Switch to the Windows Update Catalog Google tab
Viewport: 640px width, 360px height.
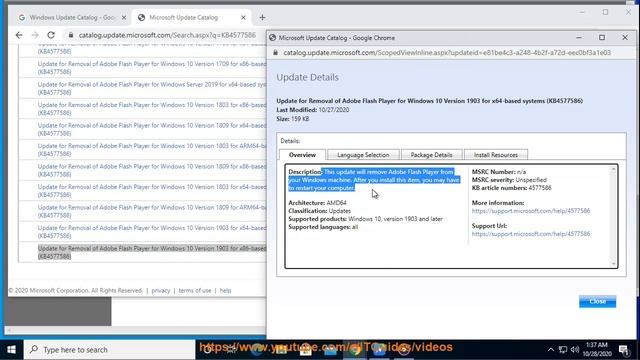click(x=72, y=18)
